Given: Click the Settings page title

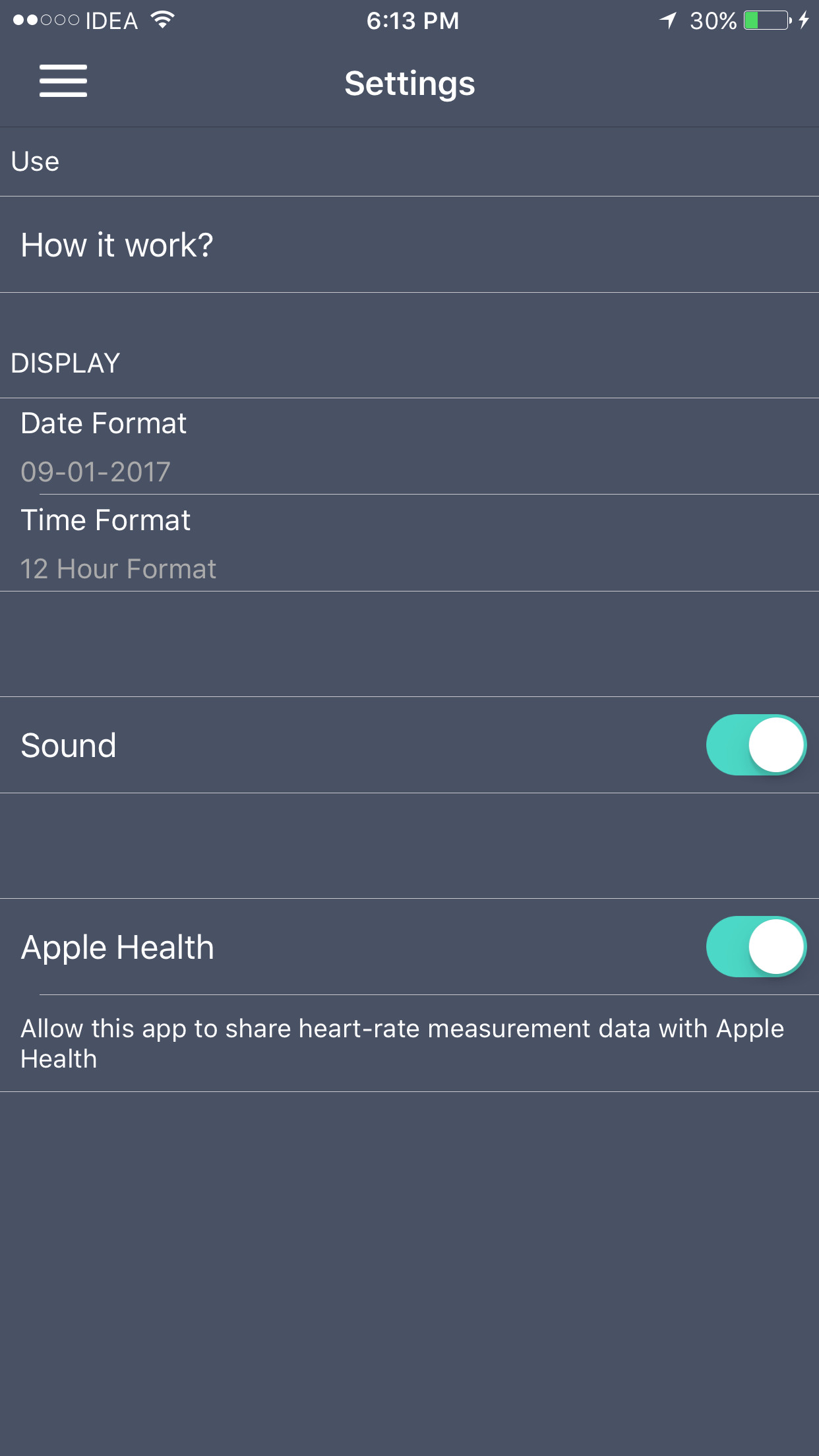Looking at the screenshot, I should tap(409, 84).
